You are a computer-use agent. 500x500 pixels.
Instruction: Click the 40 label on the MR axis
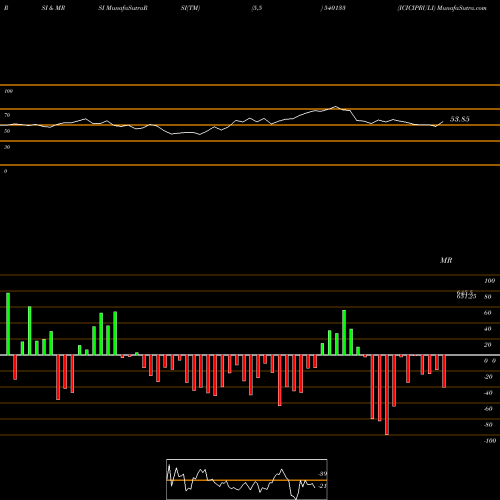pos(488,329)
